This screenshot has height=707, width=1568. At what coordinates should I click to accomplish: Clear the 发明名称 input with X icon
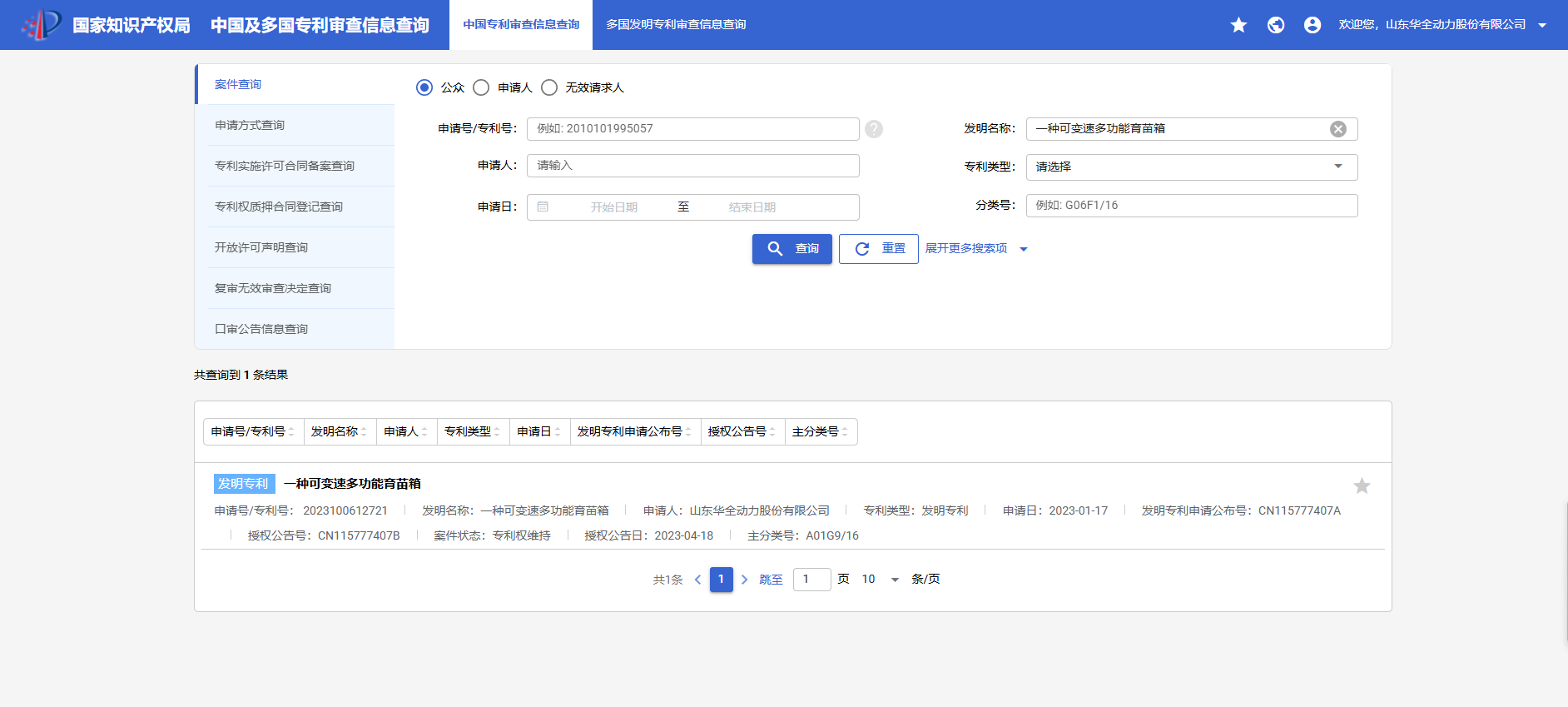point(1338,129)
